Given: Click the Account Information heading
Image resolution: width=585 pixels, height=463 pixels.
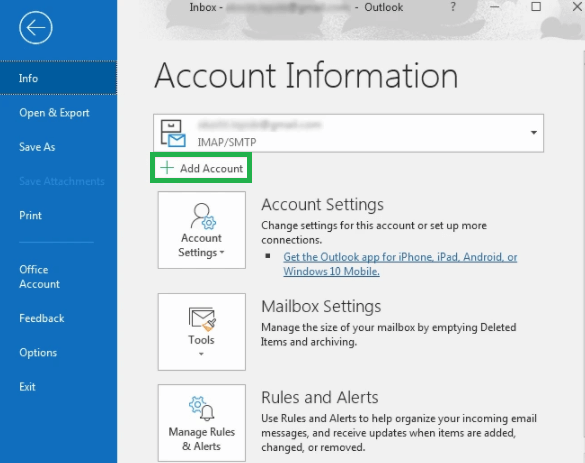Looking at the screenshot, I should [306, 76].
